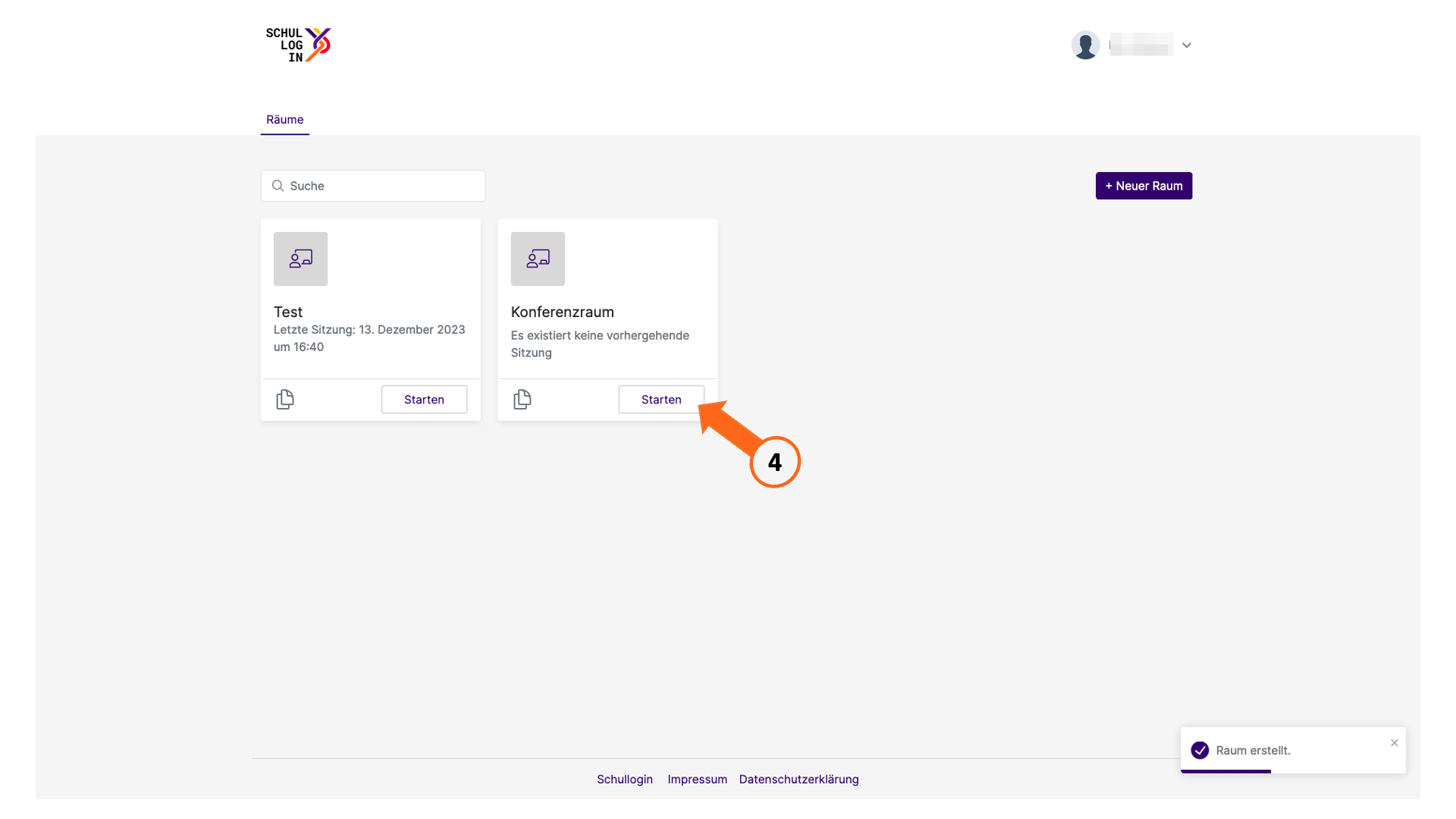The image size is (1456, 819).
Task: Click the Schullogin logo
Action: point(298,45)
